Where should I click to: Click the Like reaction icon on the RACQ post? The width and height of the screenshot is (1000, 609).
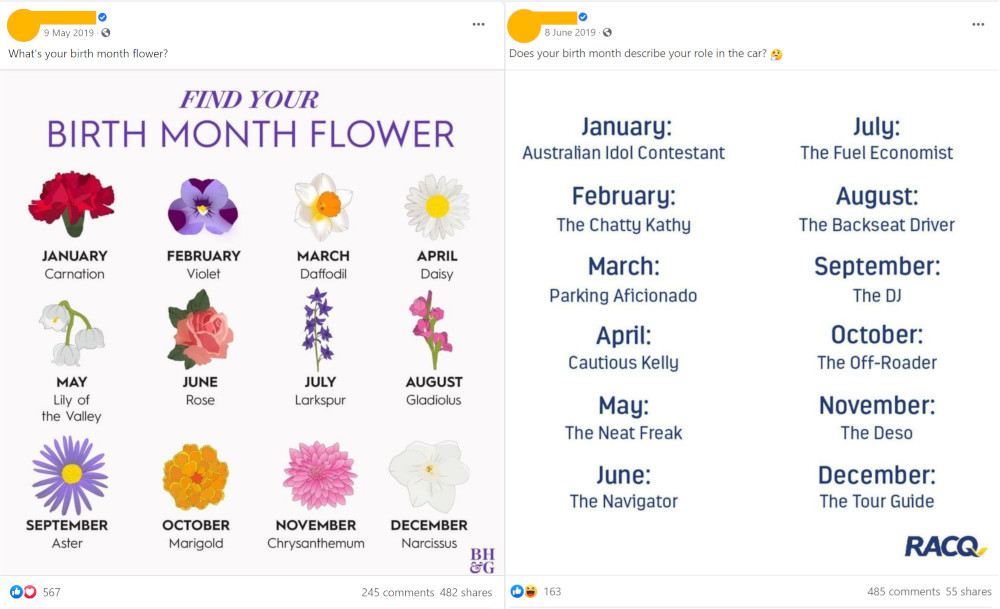pos(517,592)
